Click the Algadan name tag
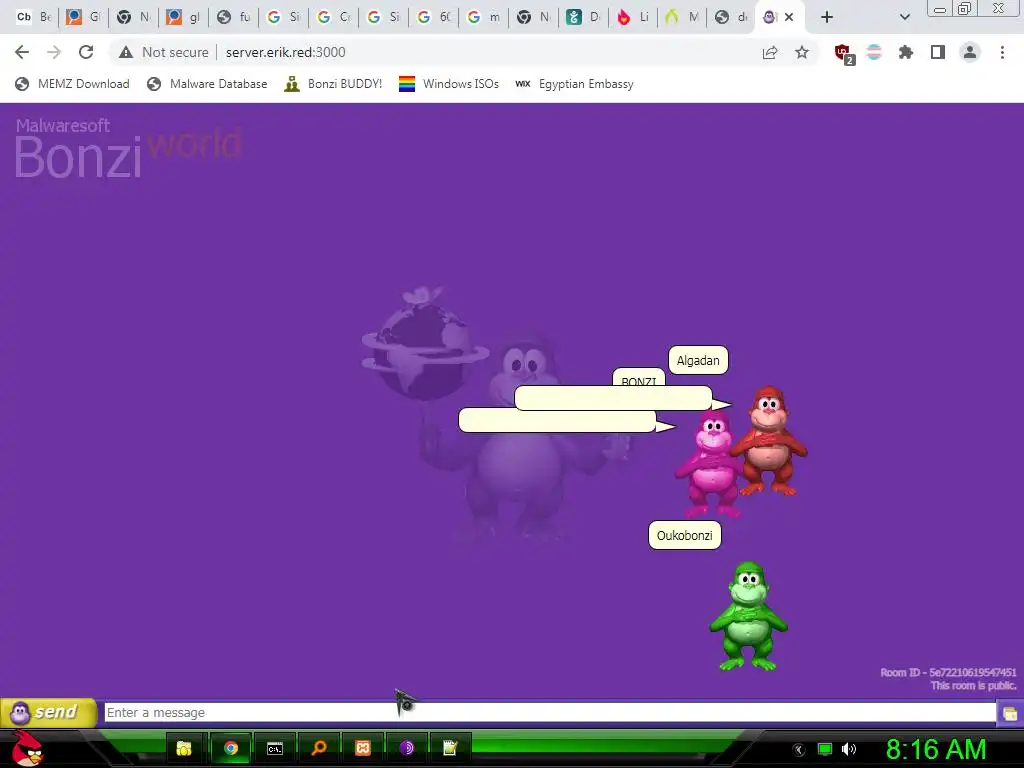 click(x=698, y=360)
